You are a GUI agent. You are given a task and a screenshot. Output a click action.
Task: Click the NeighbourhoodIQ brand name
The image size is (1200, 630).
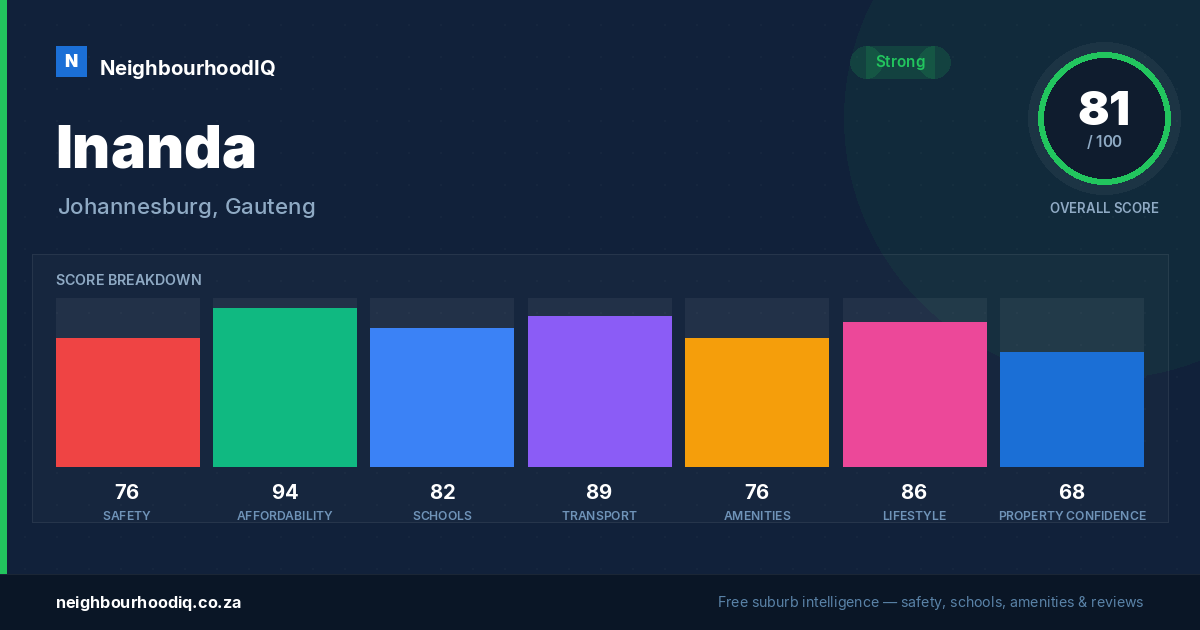pos(187,68)
